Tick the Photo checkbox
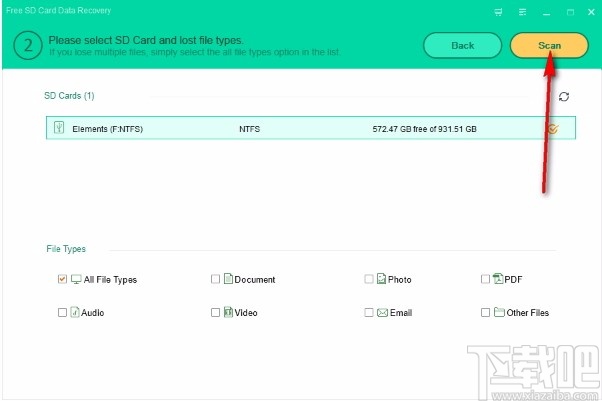The image size is (602, 401). tap(369, 279)
